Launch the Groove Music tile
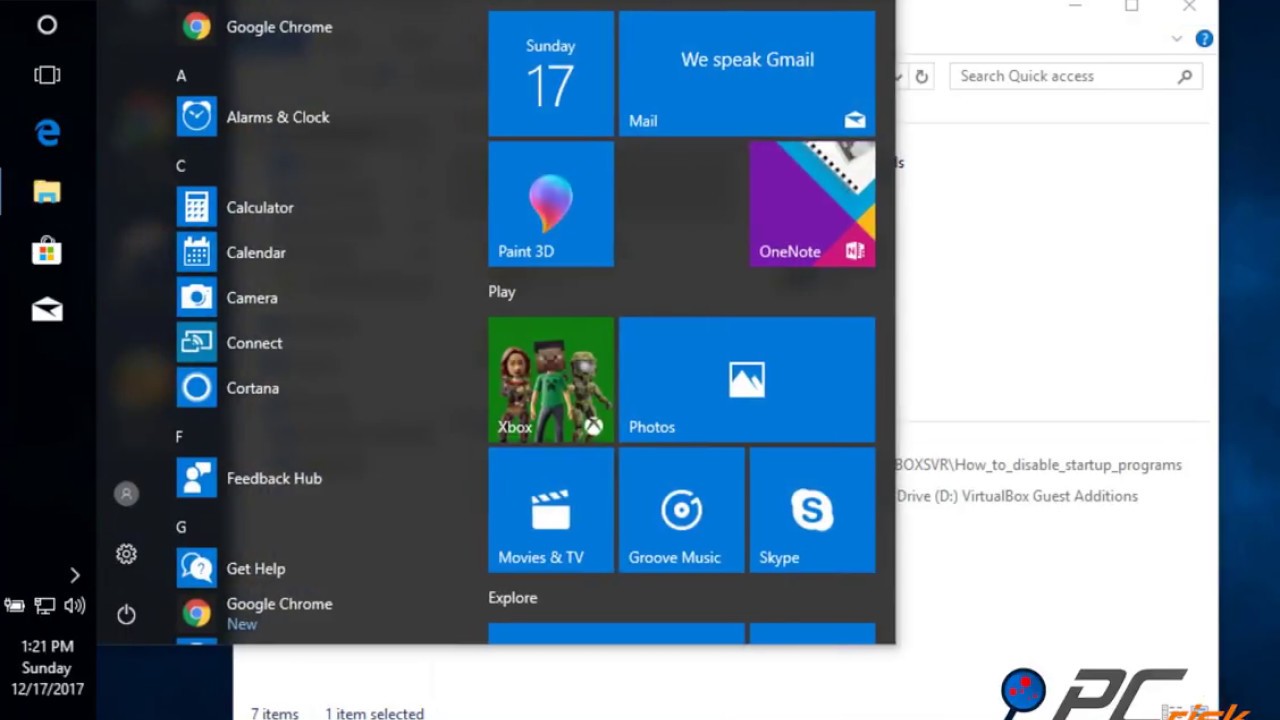Screen dimensions: 1280x720 point(682,510)
